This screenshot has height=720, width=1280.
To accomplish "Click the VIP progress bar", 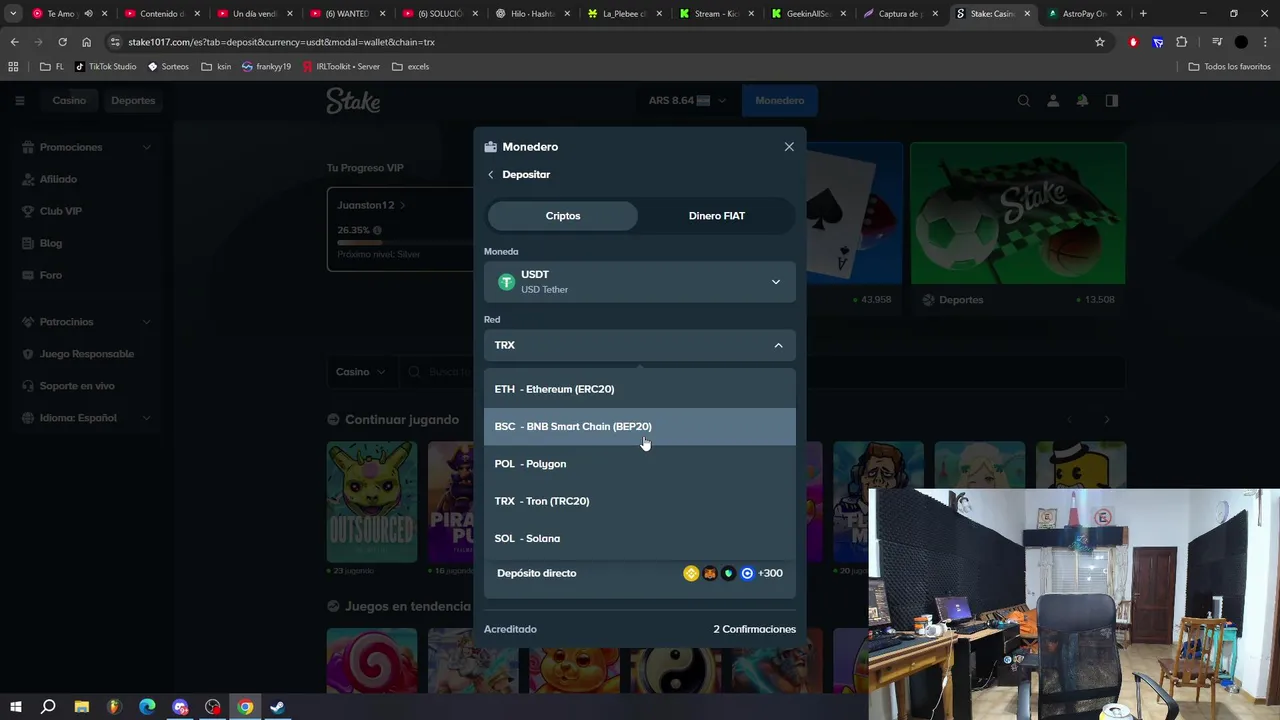I will [405, 242].
